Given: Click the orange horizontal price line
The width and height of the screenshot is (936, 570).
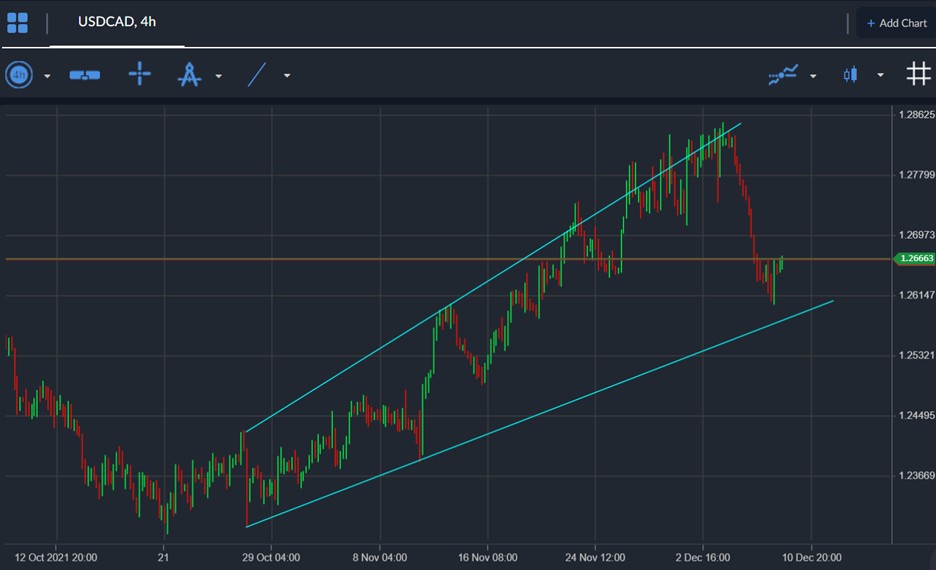Looking at the screenshot, I should pyautogui.click(x=449, y=259).
